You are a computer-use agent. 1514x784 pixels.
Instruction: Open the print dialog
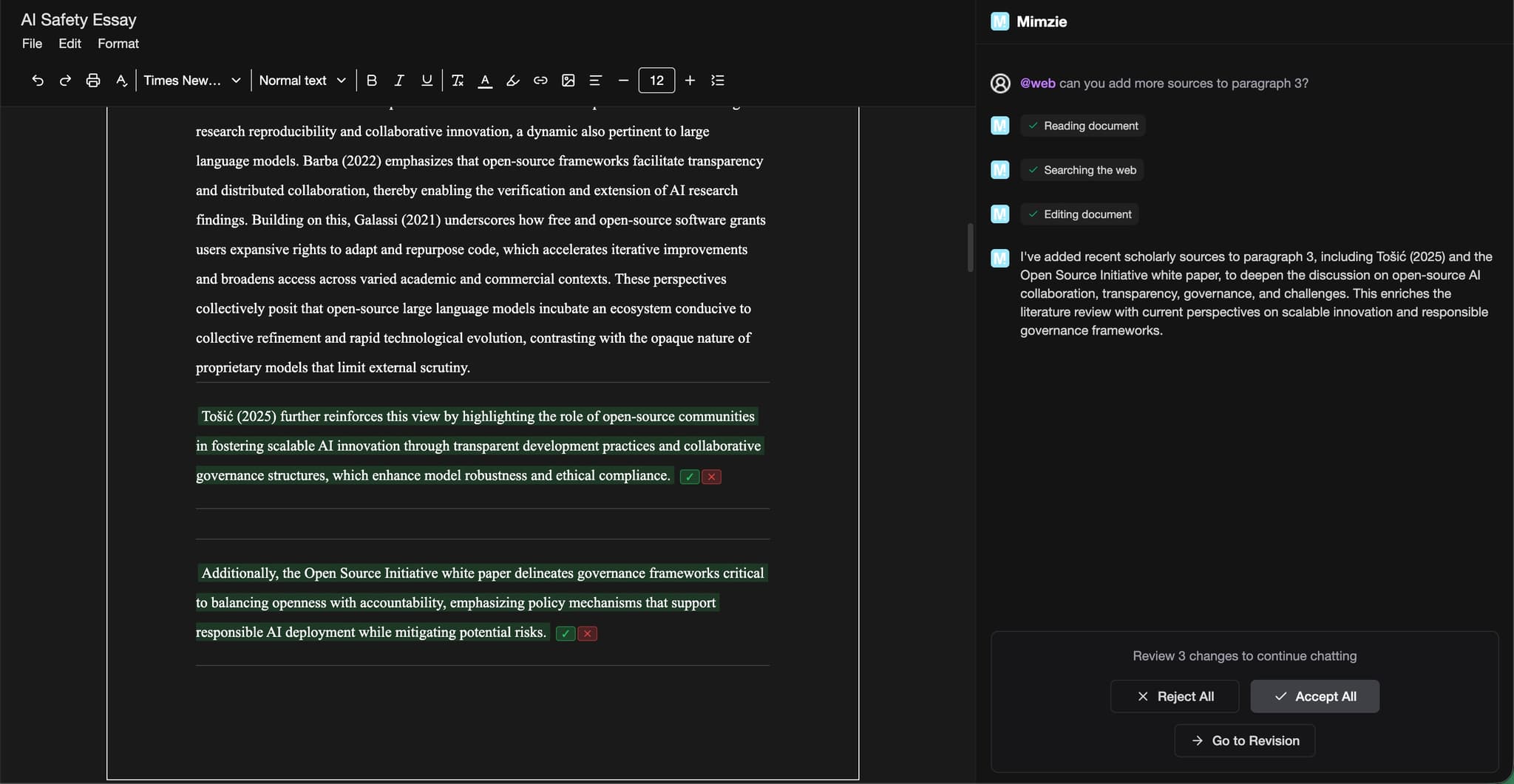(x=92, y=81)
